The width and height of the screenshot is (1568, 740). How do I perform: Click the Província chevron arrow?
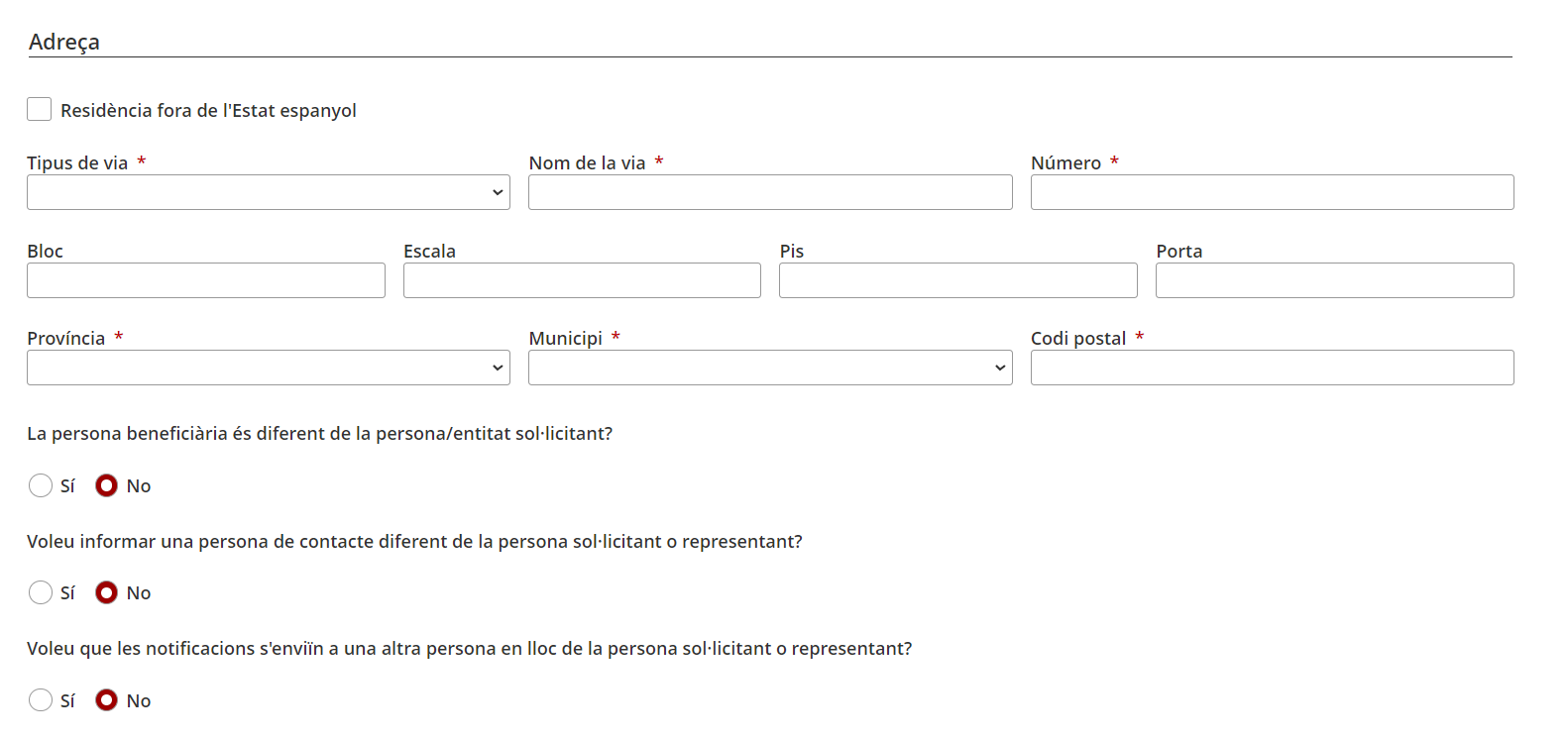(x=498, y=368)
